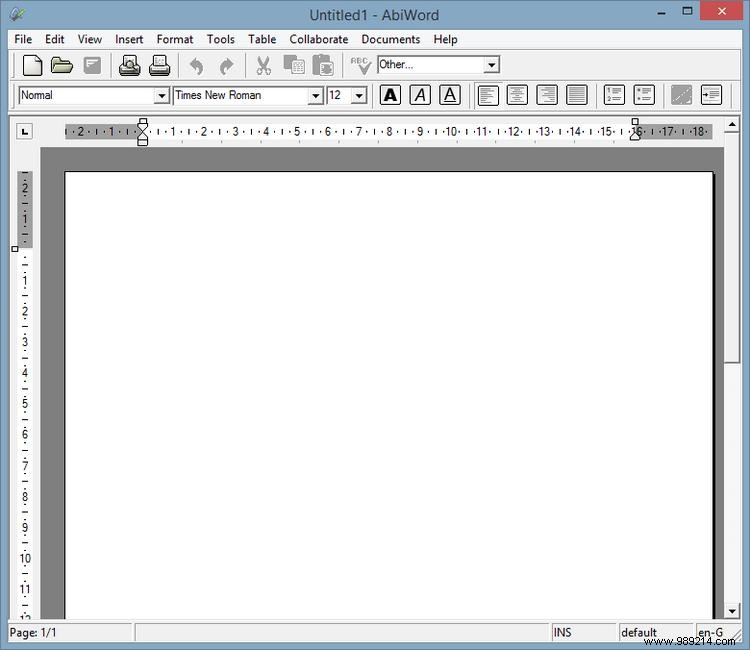Cut selection with scissors icon
This screenshot has height=650, width=750.
tap(264, 66)
